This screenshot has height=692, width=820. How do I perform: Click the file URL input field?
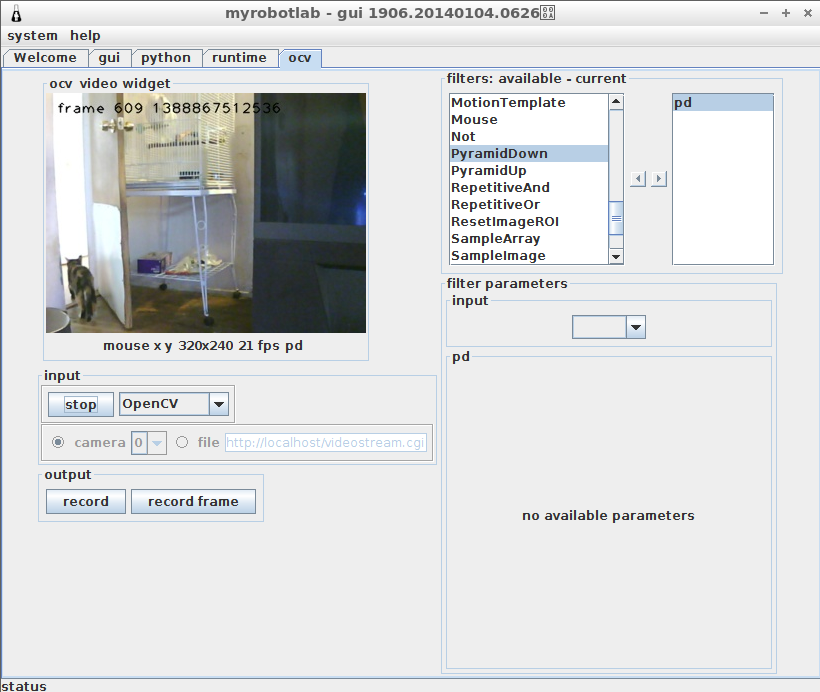click(326, 442)
